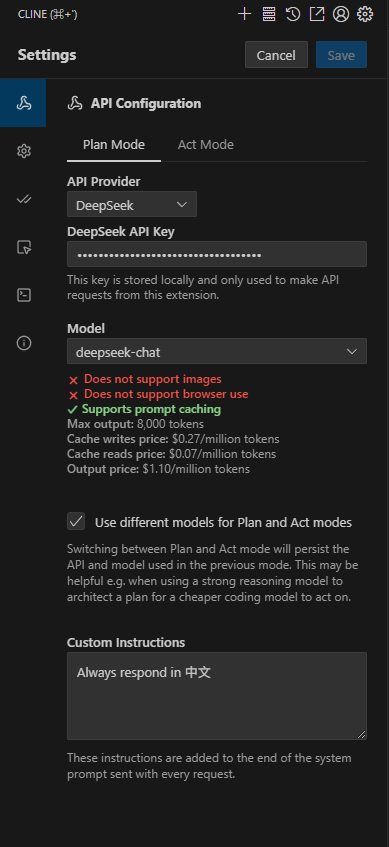This screenshot has width=389, height=847.
Task: Open the MCP servers icon
Action: click(x=269, y=14)
